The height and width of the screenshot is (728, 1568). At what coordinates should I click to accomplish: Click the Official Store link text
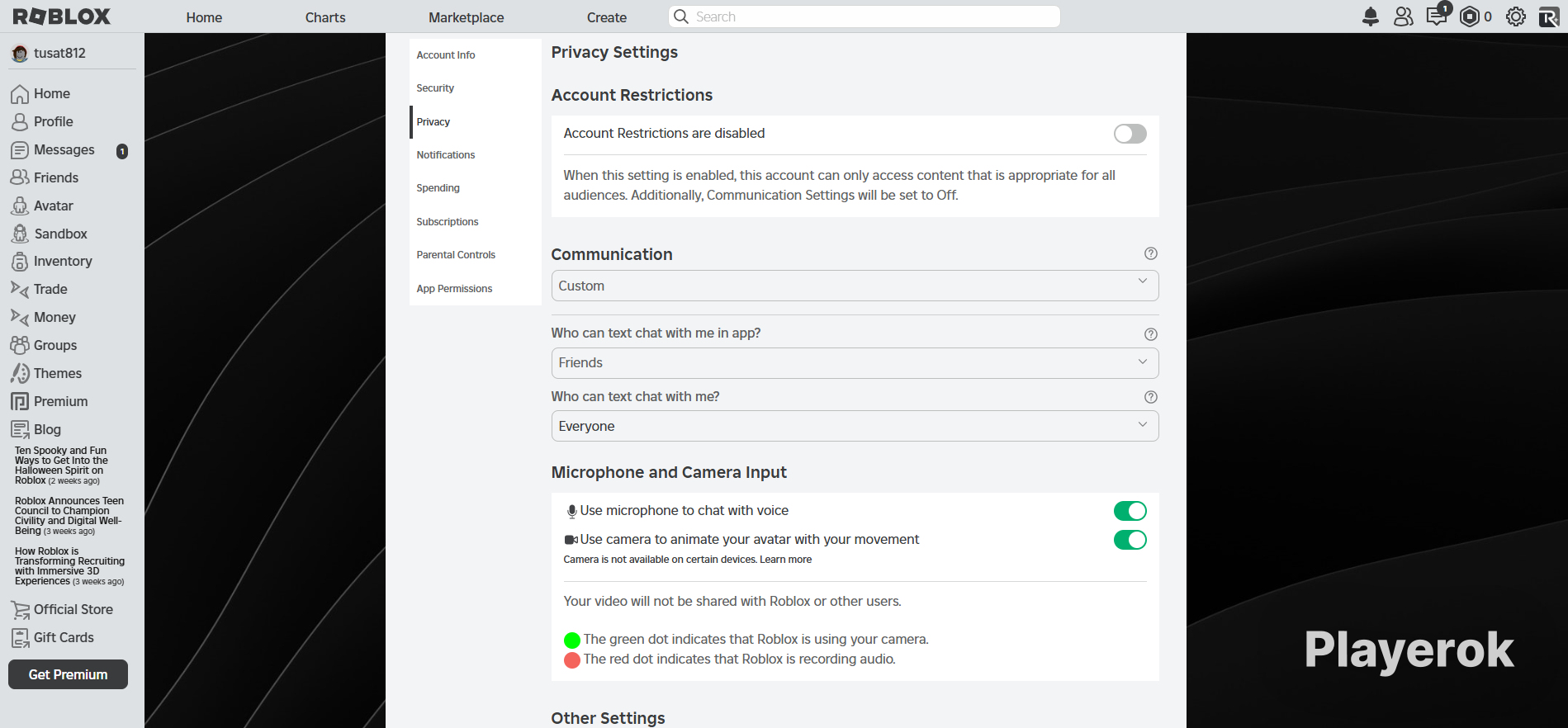coord(73,610)
